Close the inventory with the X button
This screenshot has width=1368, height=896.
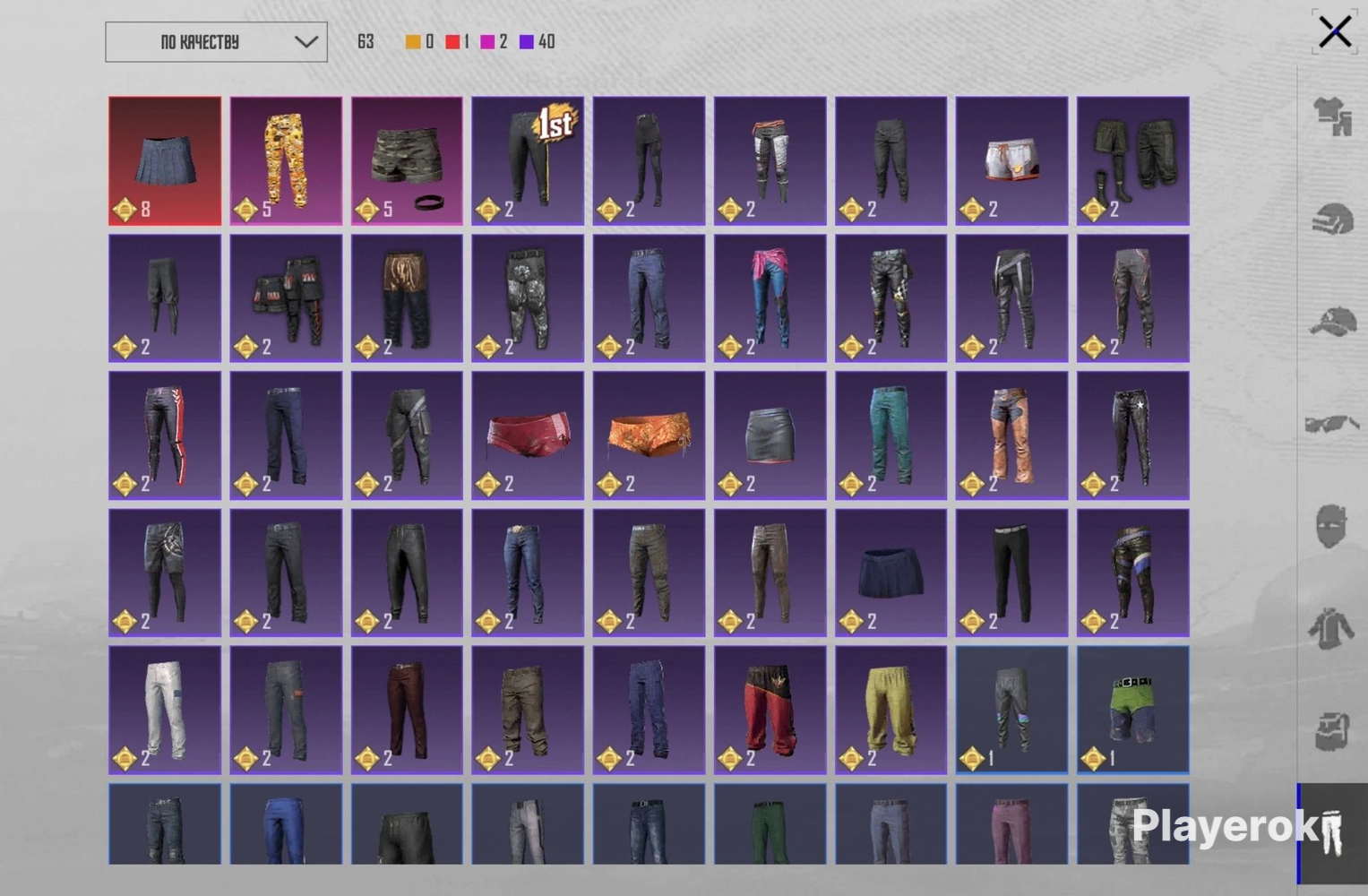coord(1335,32)
